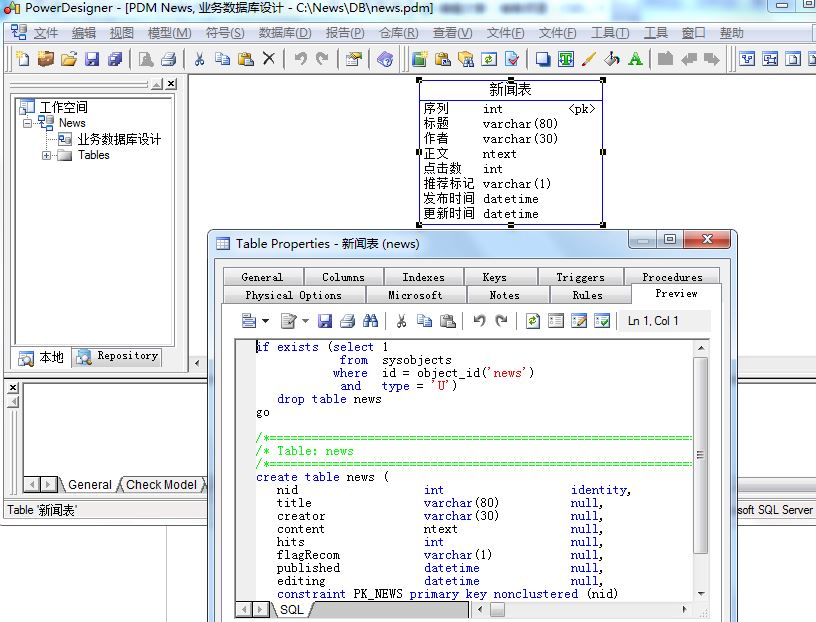816x622 pixels.
Task: Select 业务数据库设计 diagram in tree
Action: click(x=119, y=139)
